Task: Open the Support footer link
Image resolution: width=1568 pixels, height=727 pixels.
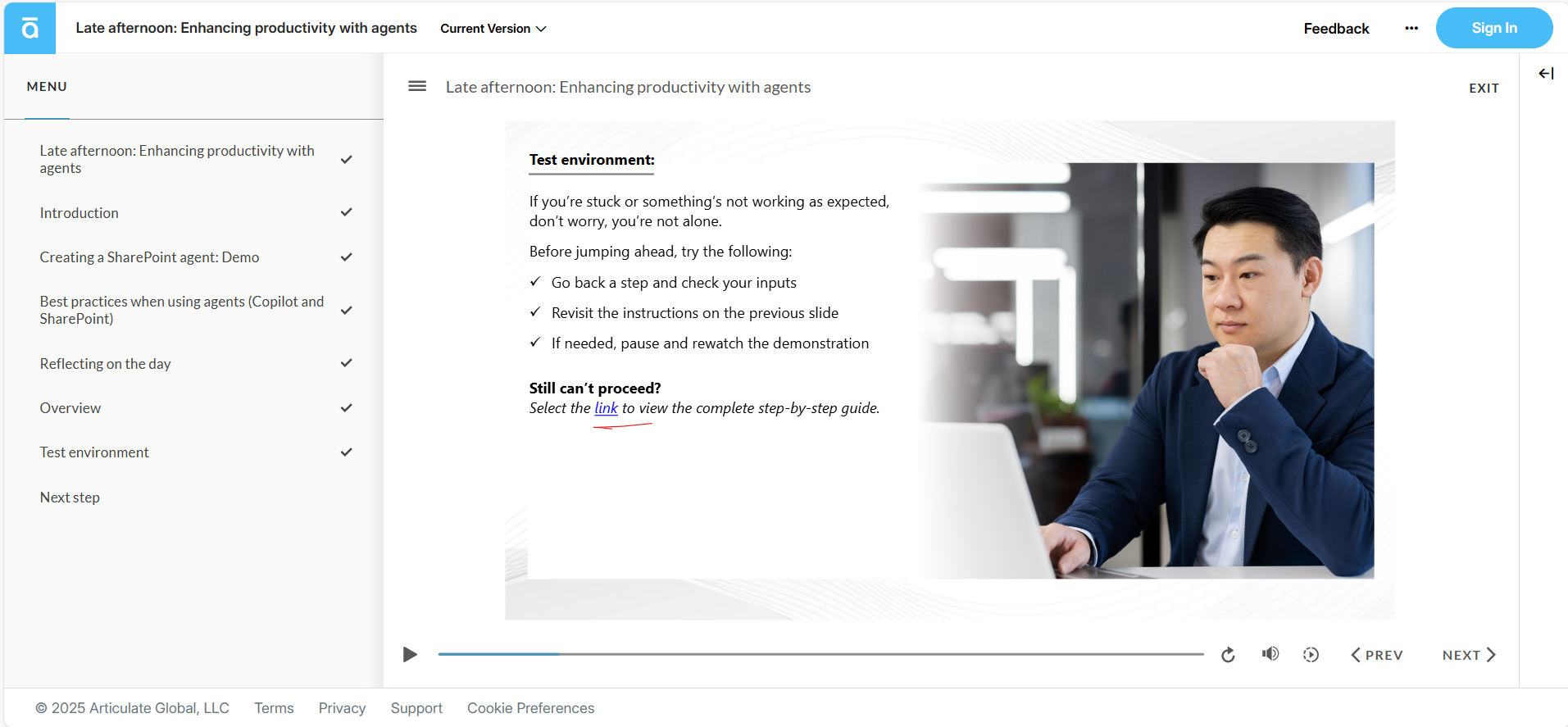Action: pyautogui.click(x=416, y=708)
